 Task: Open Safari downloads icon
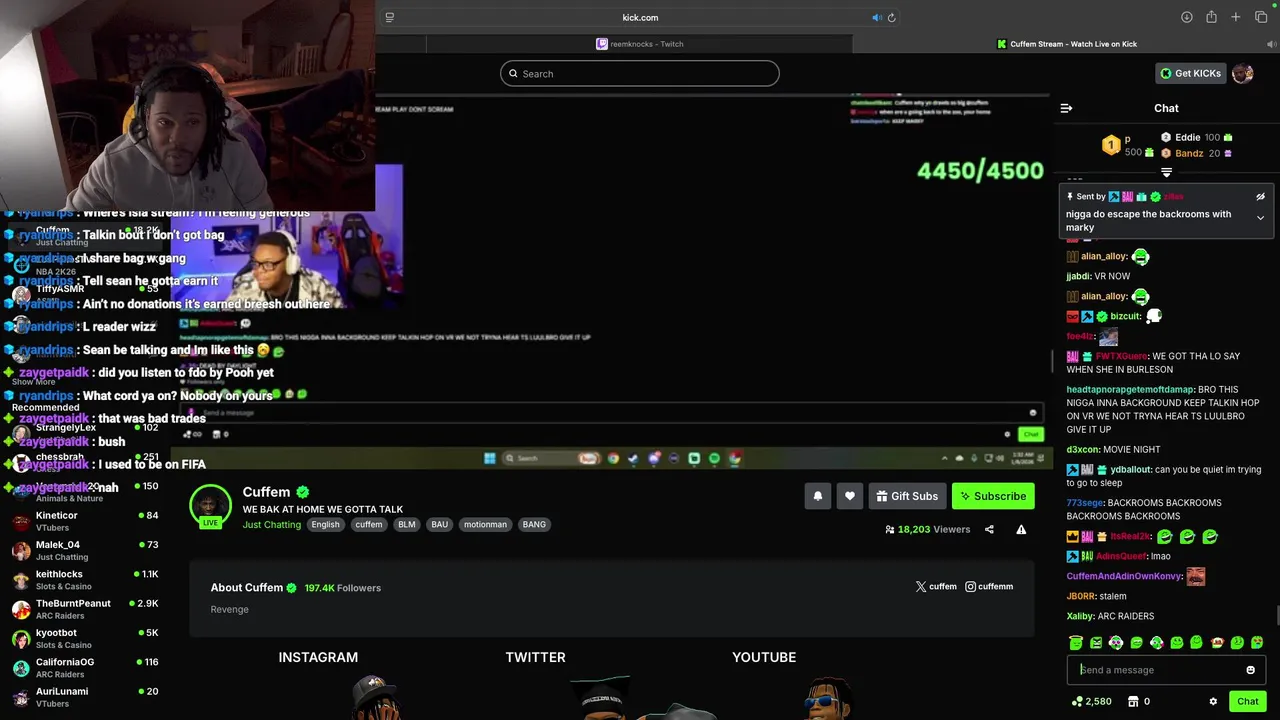point(1186,17)
